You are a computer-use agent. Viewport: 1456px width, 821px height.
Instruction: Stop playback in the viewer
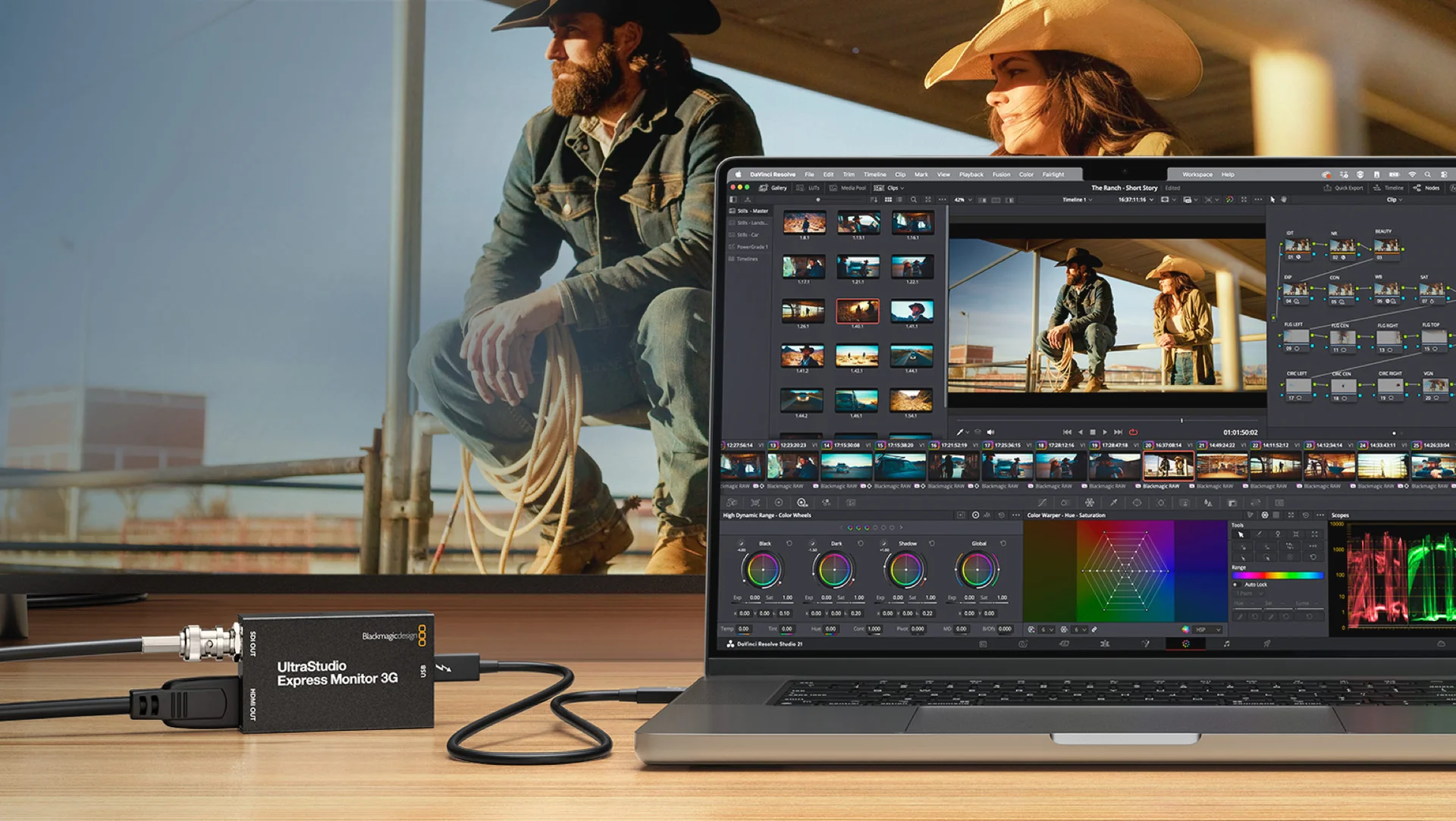coord(1093,432)
